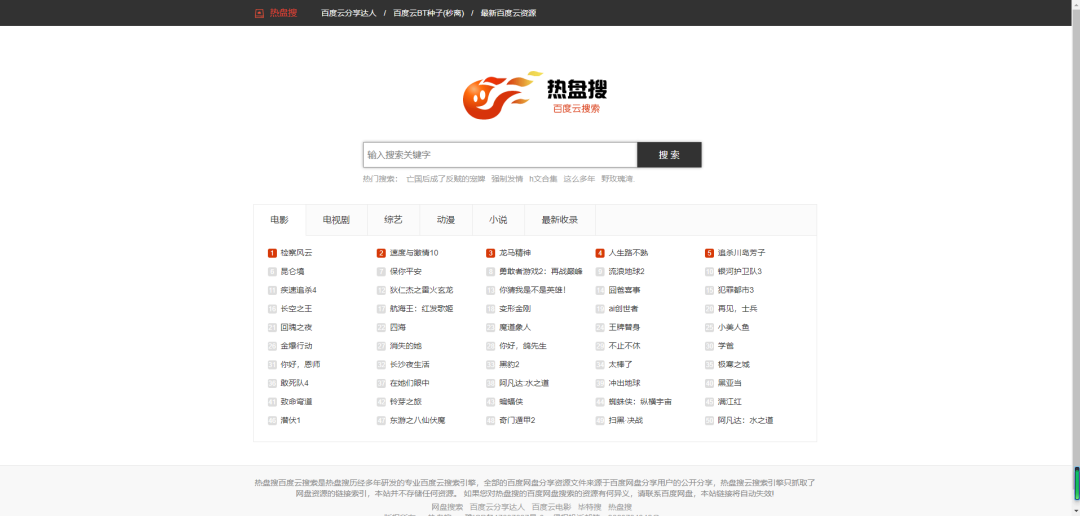Open ranked movie 人生路不熟
This screenshot has height=516, width=1080.
coord(629,253)
